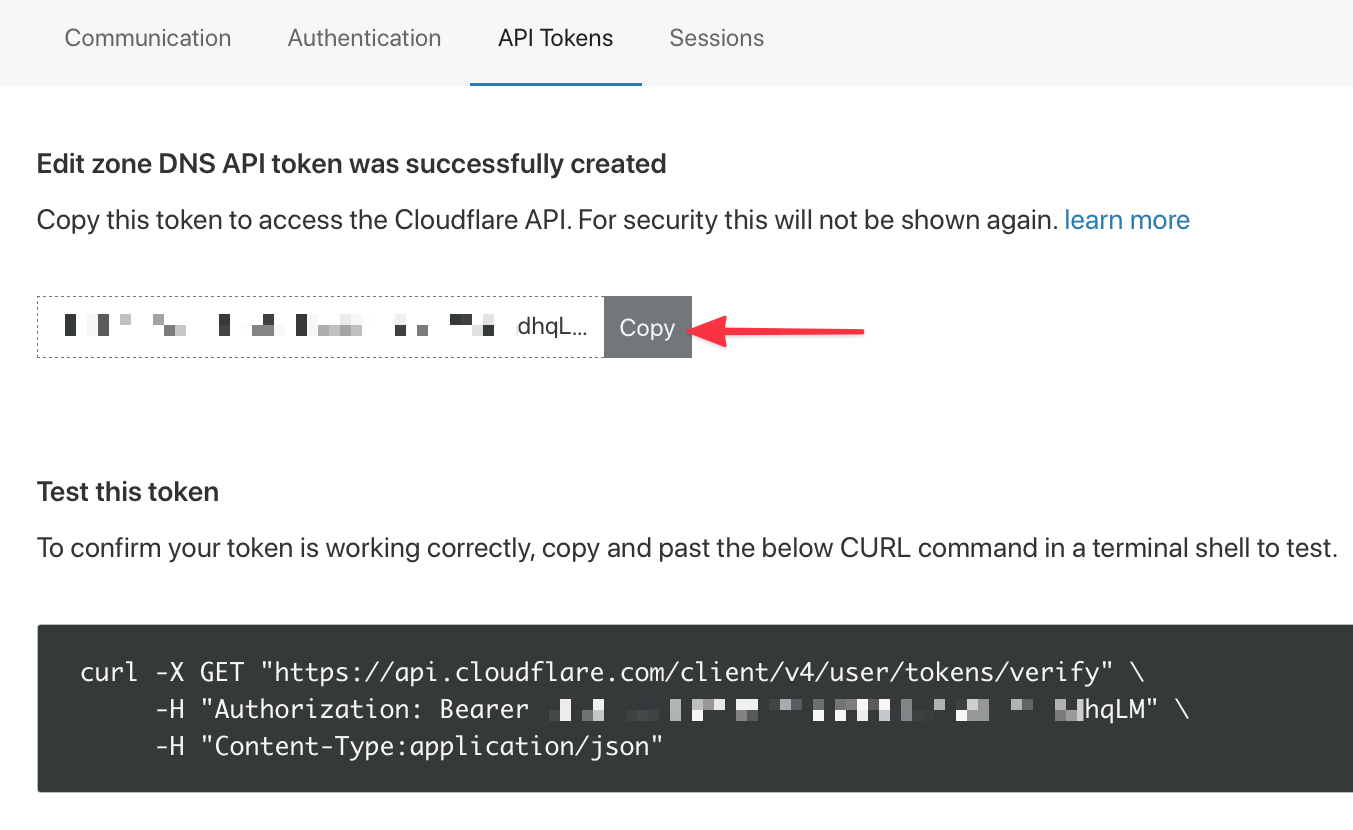Switch to the Communication tab

(148, 38)
